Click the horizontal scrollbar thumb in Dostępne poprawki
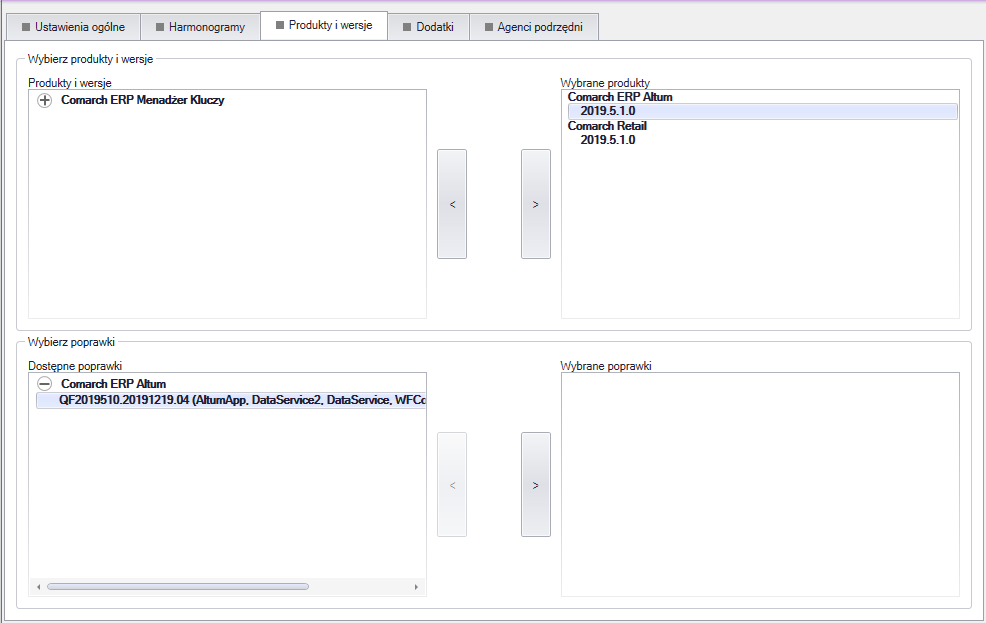 click(178, 587)
